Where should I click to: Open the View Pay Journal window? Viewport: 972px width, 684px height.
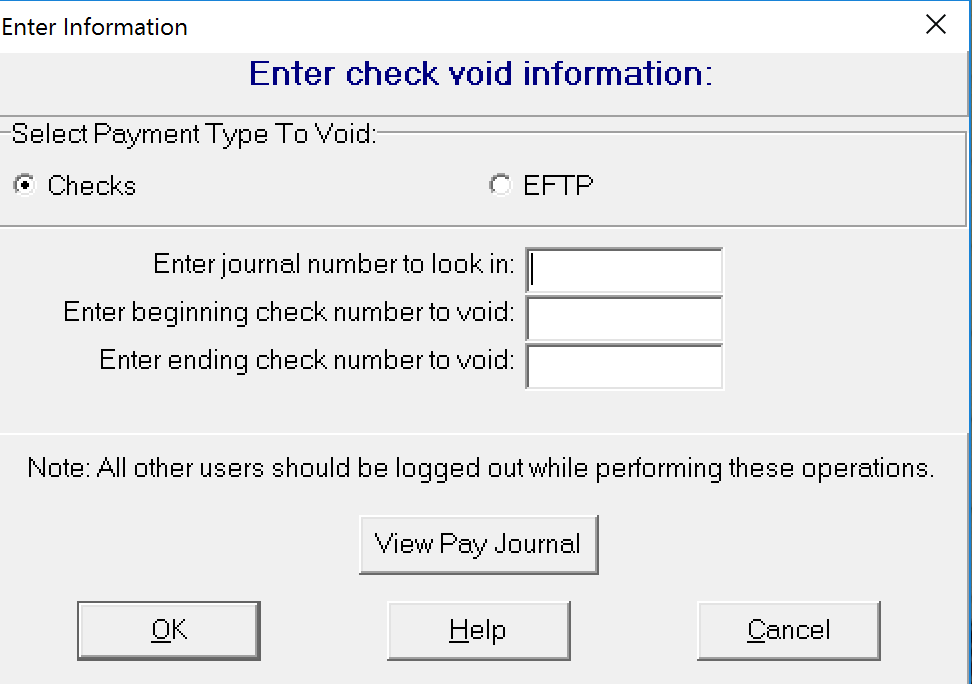[479, 544]
